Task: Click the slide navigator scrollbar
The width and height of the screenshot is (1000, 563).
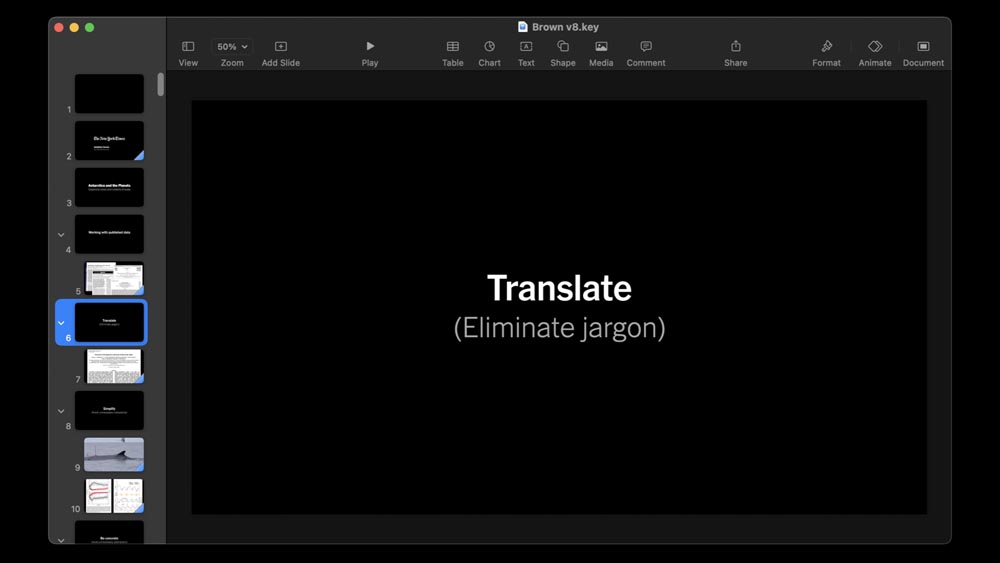Action: (x=160, y=85)
